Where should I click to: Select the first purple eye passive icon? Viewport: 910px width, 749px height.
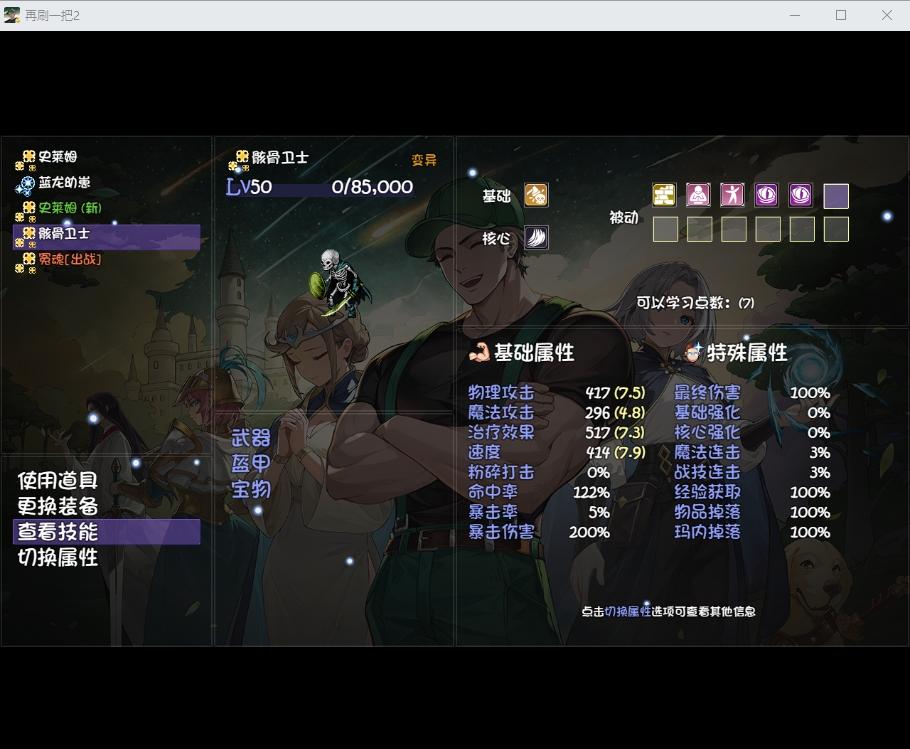[767, 196]
